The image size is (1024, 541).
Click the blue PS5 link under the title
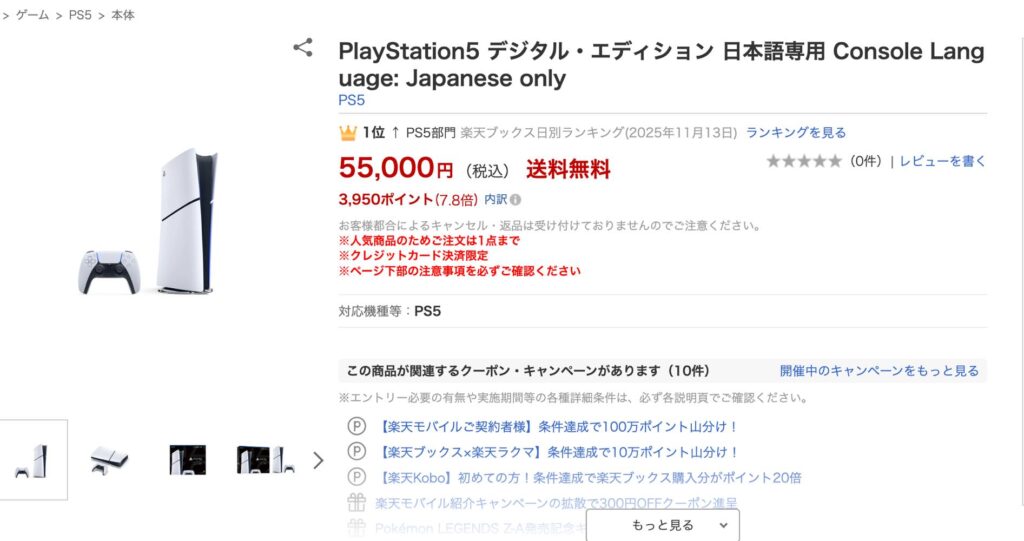click(x=352, y=100)
